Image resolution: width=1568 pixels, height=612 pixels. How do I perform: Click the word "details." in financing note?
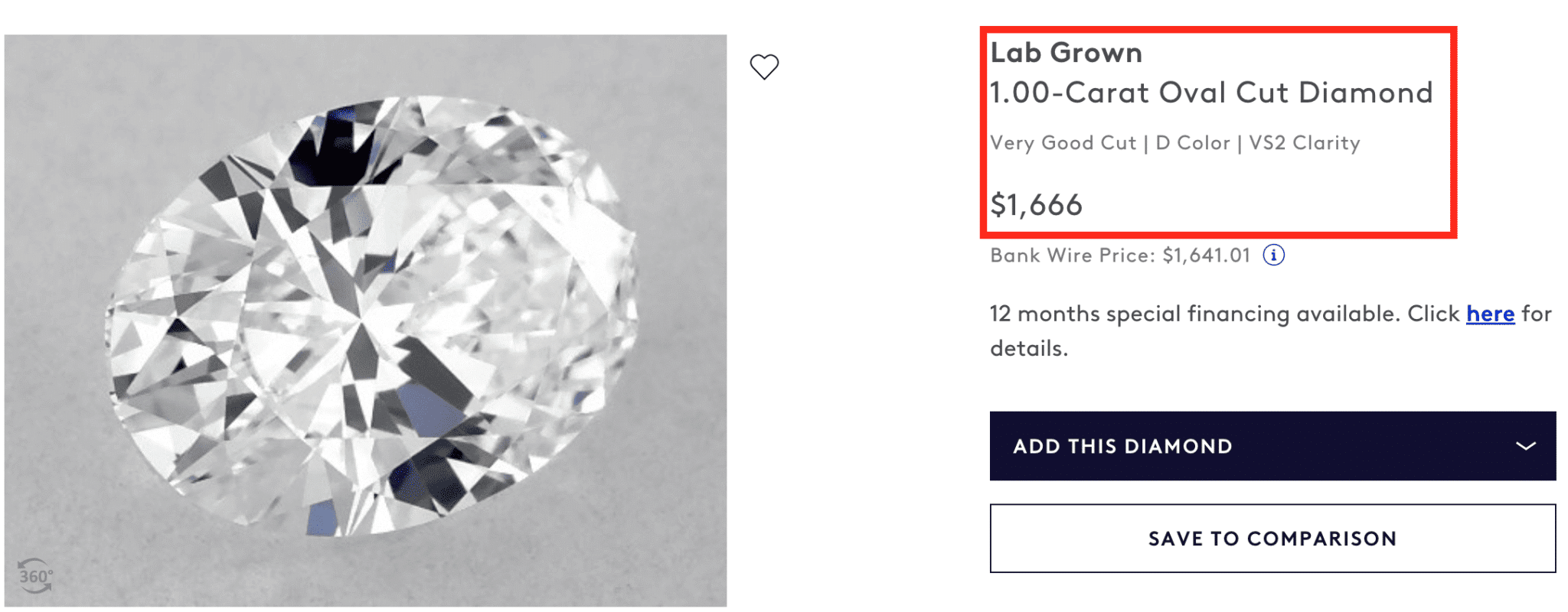1028,349
